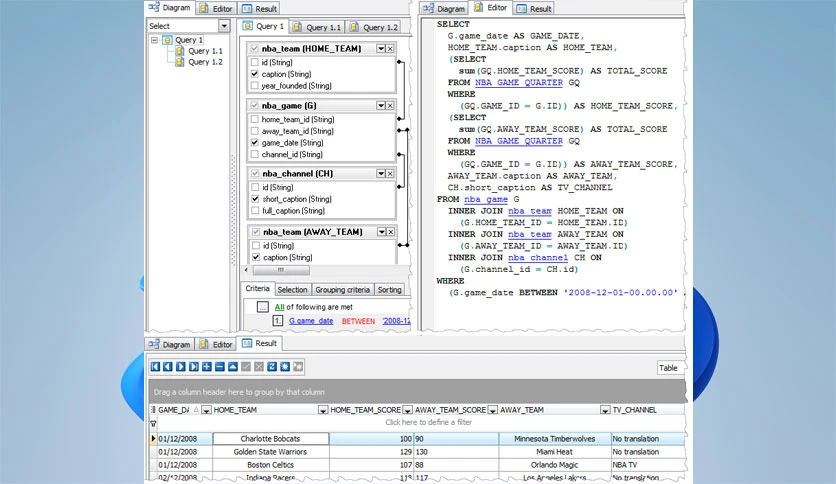Viewport: 836px width, 484px height.
Task: Uncheck game_date (String) field
Action: point(255,143)
